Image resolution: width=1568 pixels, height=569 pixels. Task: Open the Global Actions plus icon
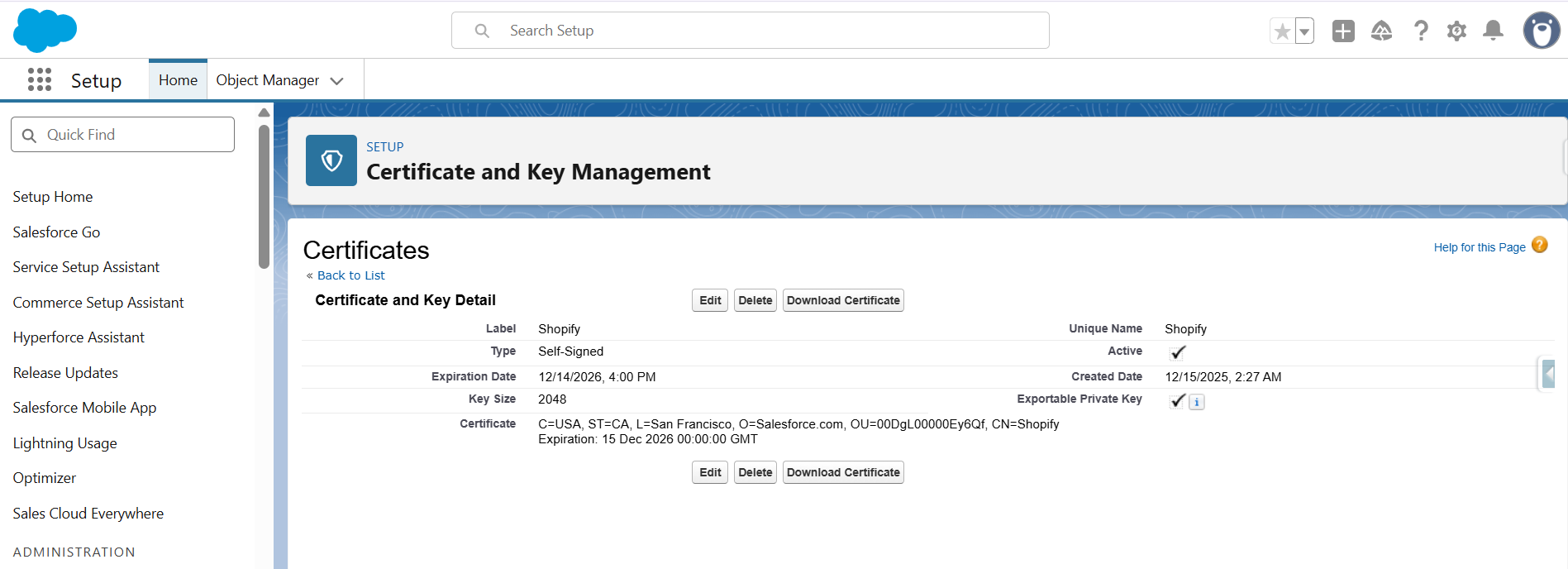point(1343,31)
